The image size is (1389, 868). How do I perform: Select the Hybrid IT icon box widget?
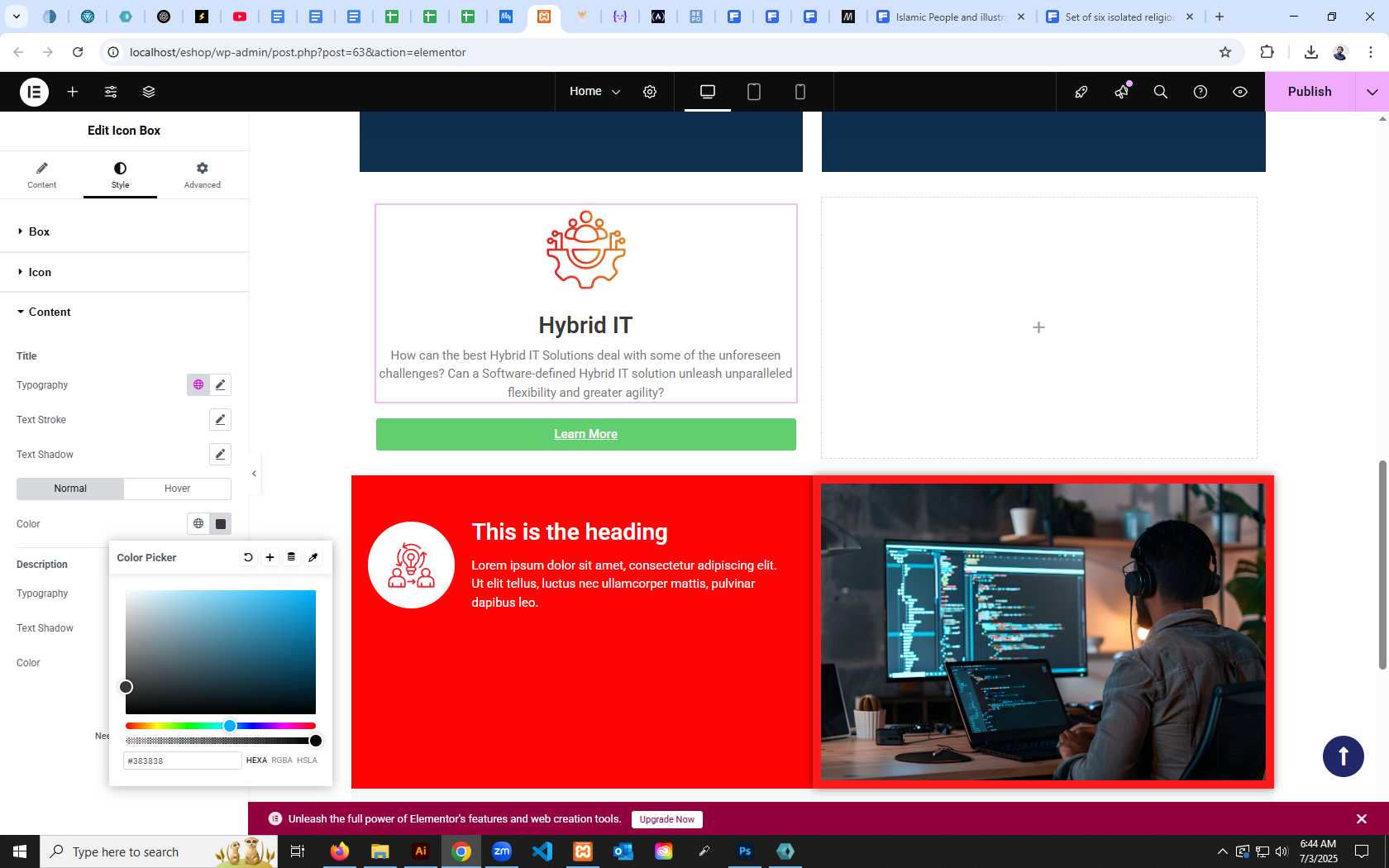(585, 303)
